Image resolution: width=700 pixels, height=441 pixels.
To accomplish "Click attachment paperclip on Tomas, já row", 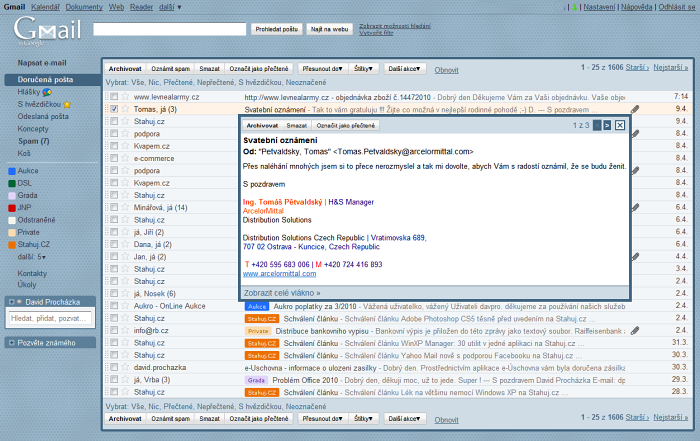I will (x=635, y=109).
